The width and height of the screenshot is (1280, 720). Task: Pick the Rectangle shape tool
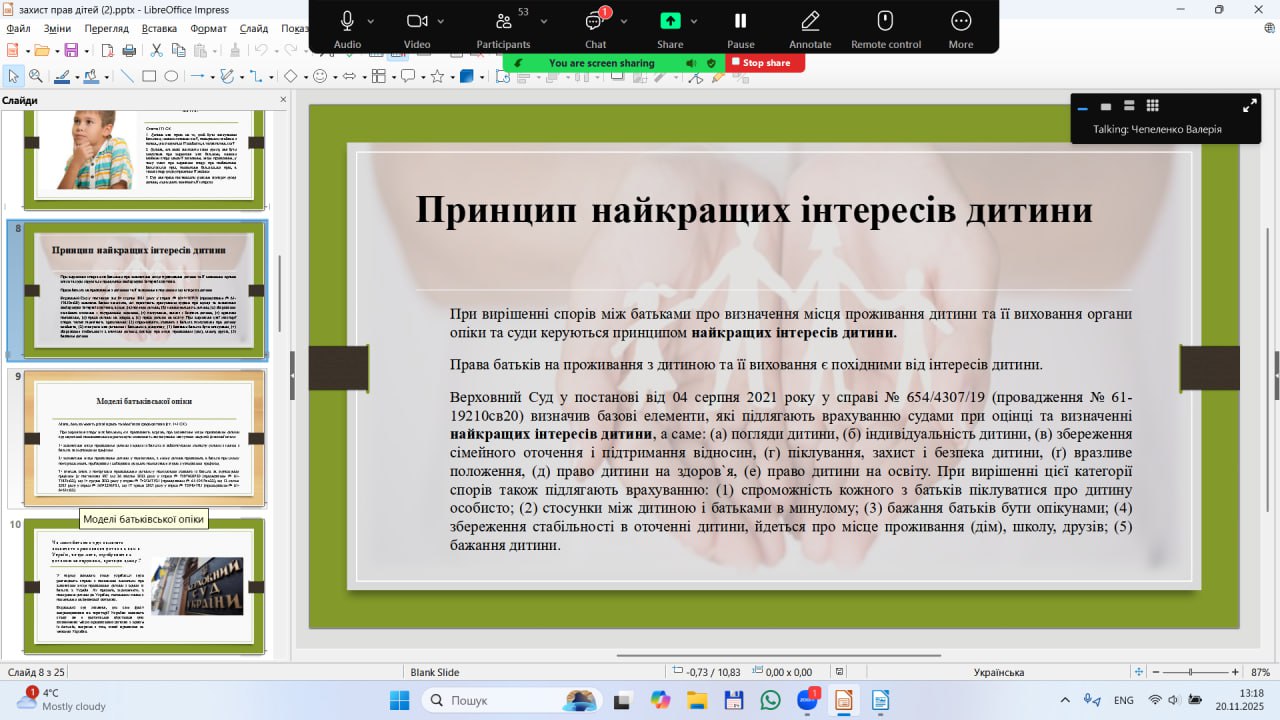tap(149, 76)
